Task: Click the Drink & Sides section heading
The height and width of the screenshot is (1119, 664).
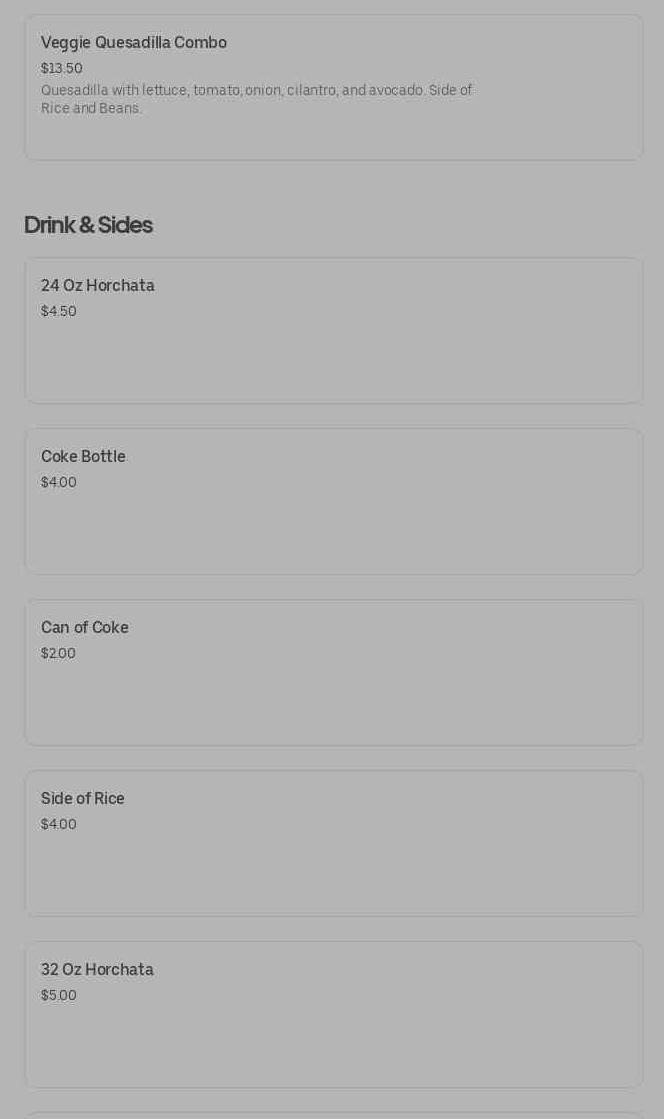Action: [88, 225]
